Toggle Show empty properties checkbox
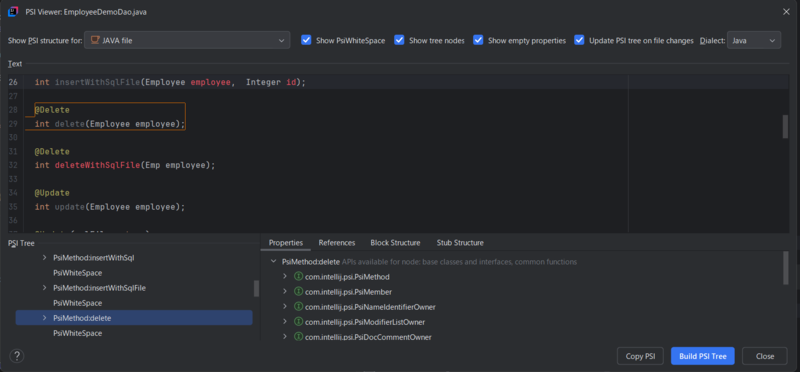The width and height of the screenshot is (800, 372). click(478, 40)
